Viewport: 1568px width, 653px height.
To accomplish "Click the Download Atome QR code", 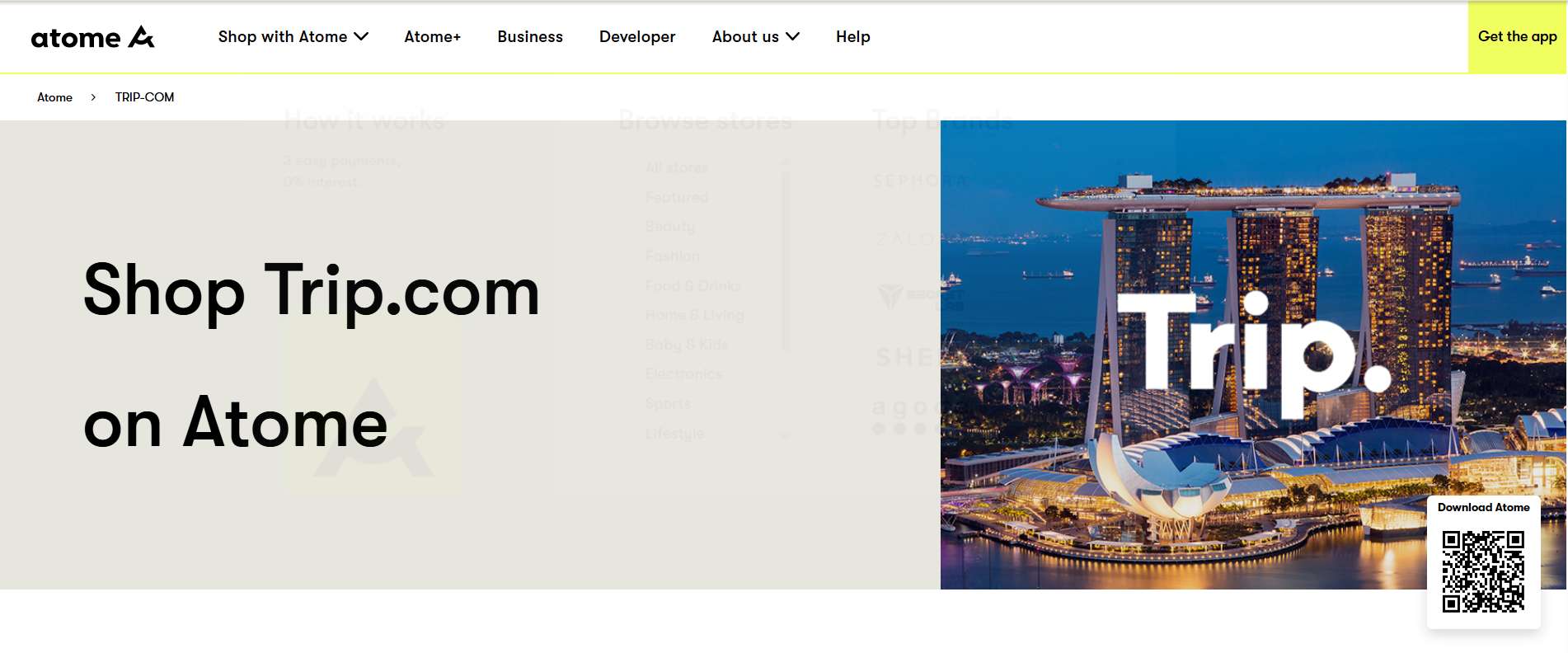I will (x=1483, y=571).
